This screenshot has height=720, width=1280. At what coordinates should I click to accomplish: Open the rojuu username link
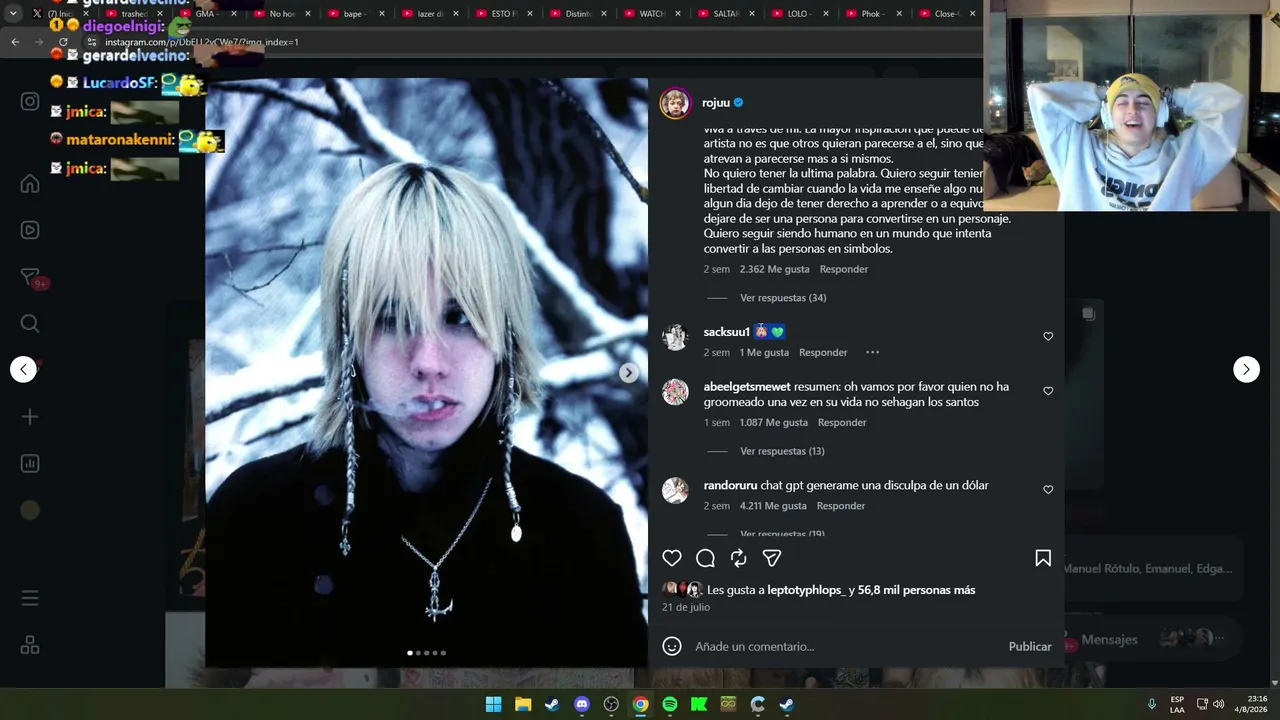(x=716, y=103)
